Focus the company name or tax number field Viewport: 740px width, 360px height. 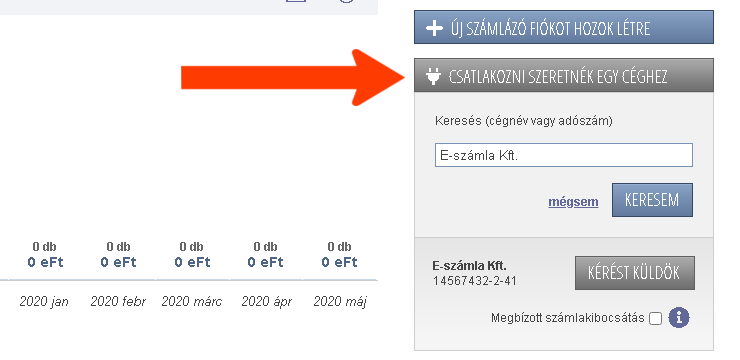click(563, 155)
